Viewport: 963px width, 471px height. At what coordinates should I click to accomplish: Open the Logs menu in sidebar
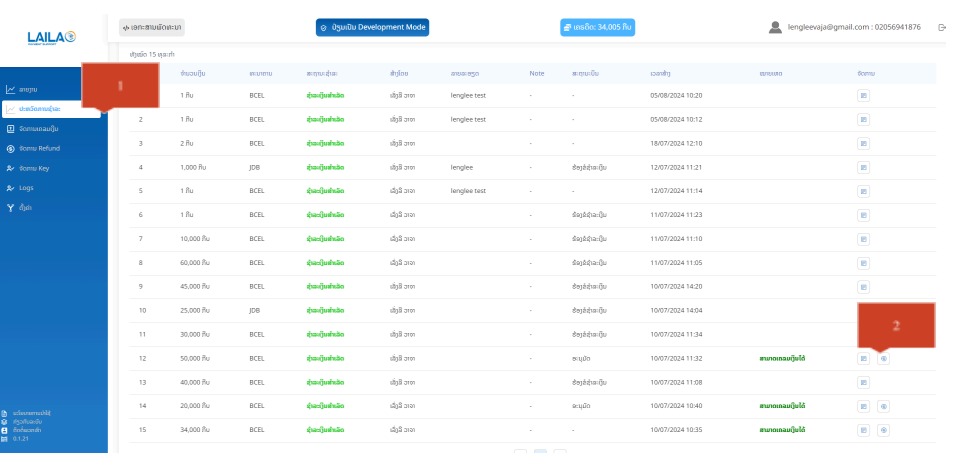coord(27,187)
